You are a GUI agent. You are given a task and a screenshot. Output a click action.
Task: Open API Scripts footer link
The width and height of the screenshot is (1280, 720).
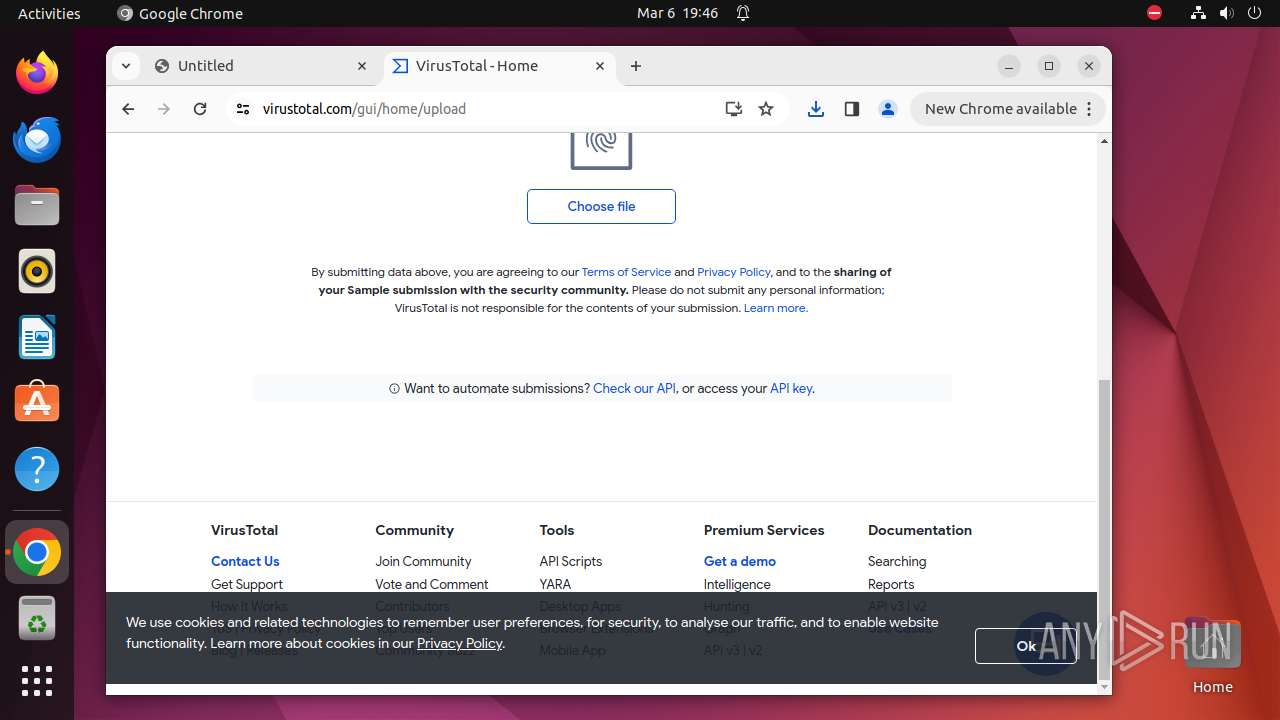point(571,561)
